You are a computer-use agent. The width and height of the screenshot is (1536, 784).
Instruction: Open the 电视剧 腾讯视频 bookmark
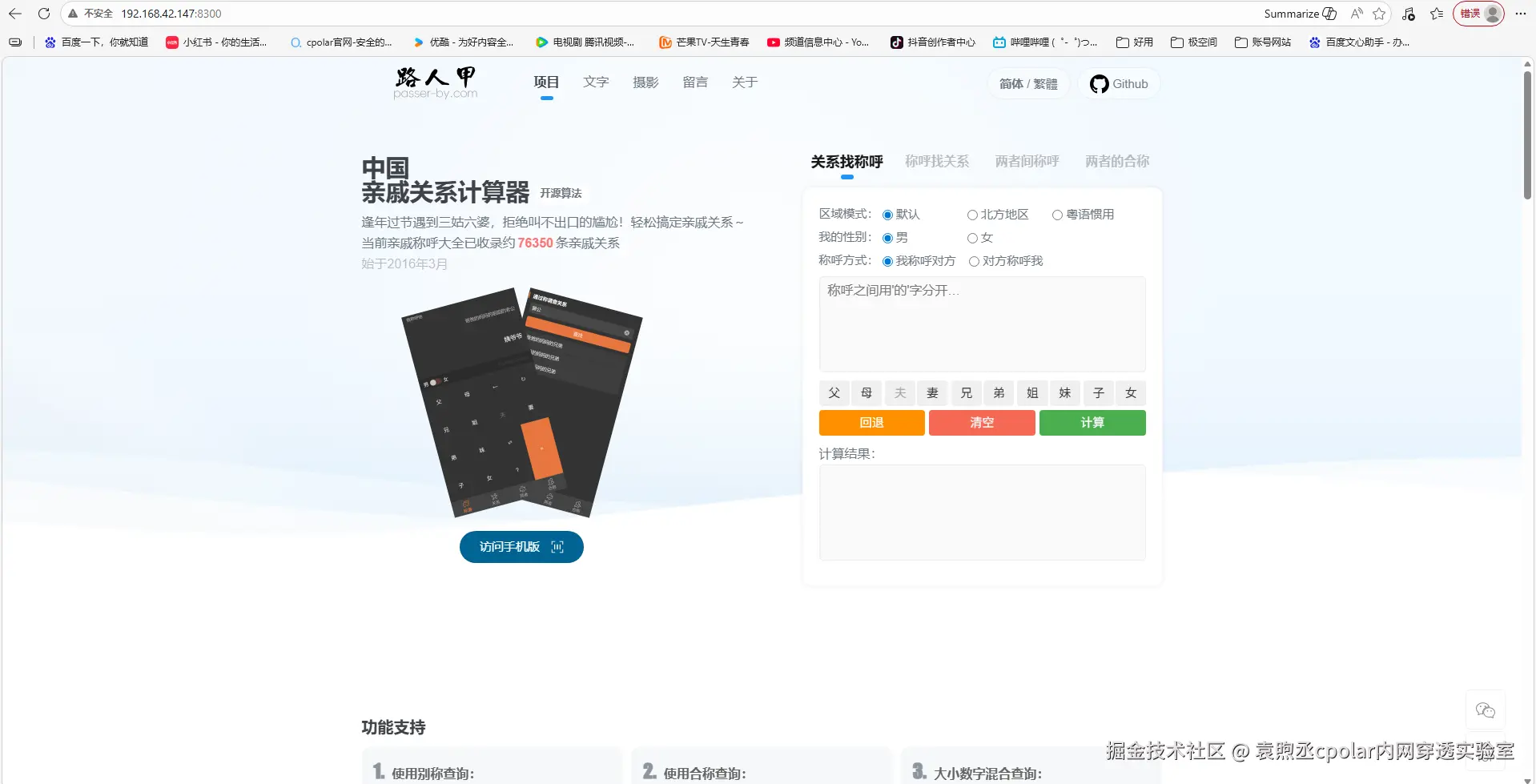[x=585, y=42]
